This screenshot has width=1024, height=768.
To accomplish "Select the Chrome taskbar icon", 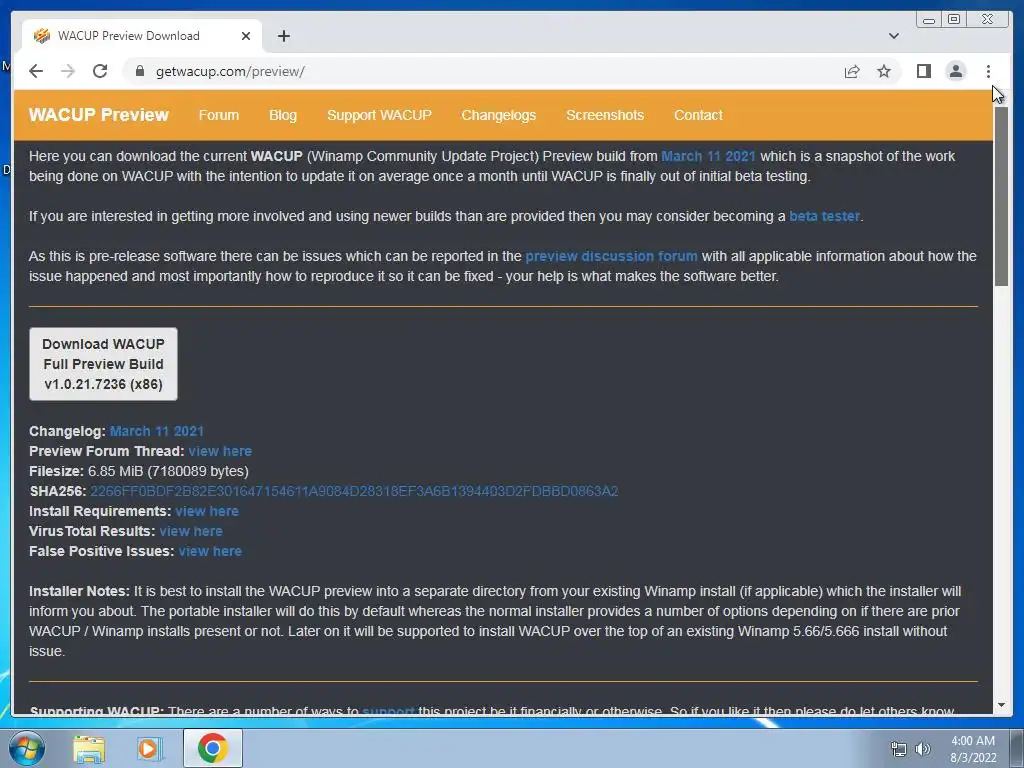I will 213,748.
